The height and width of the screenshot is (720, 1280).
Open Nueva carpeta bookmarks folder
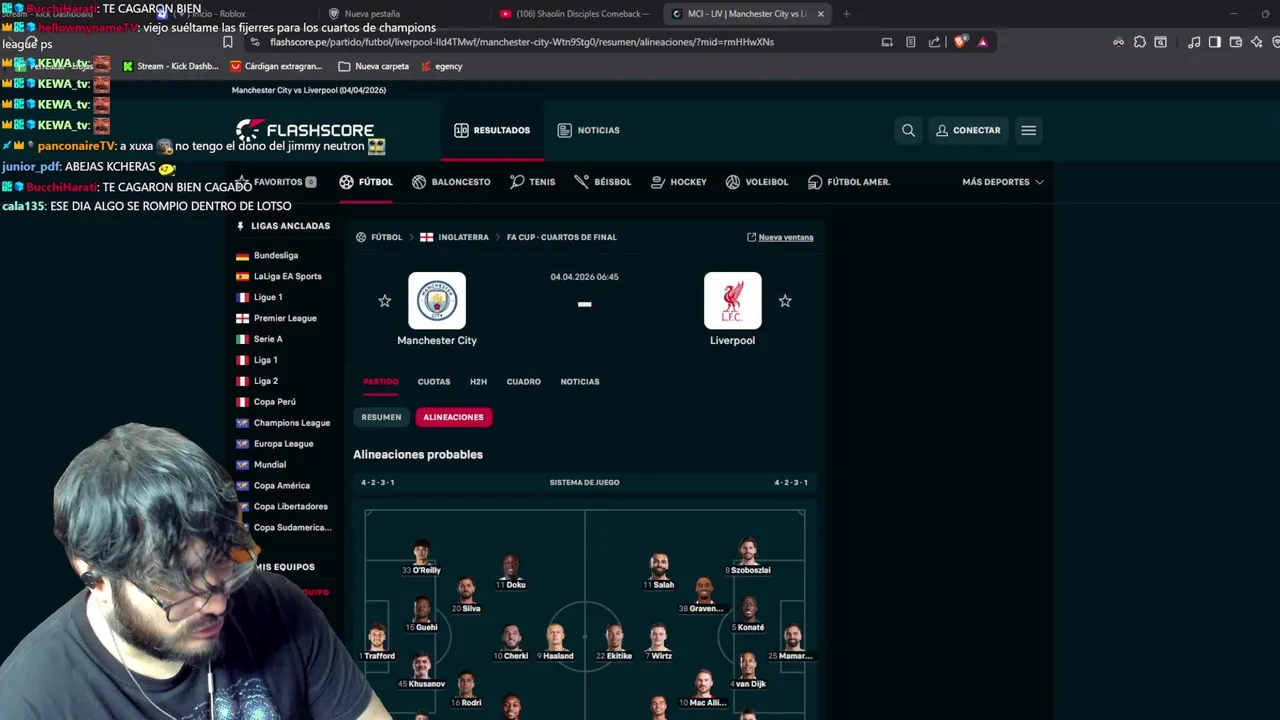(x=373, y=66)
